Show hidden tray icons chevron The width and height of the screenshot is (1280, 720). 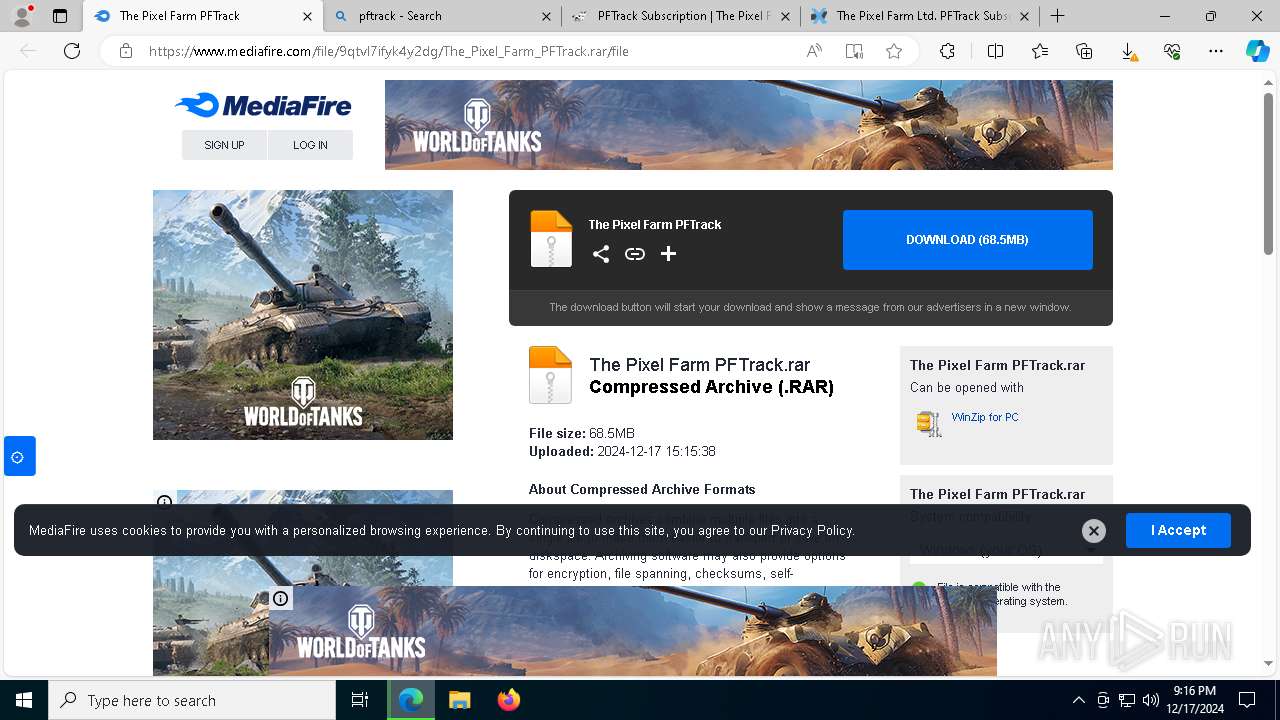tap(1078, 700)
